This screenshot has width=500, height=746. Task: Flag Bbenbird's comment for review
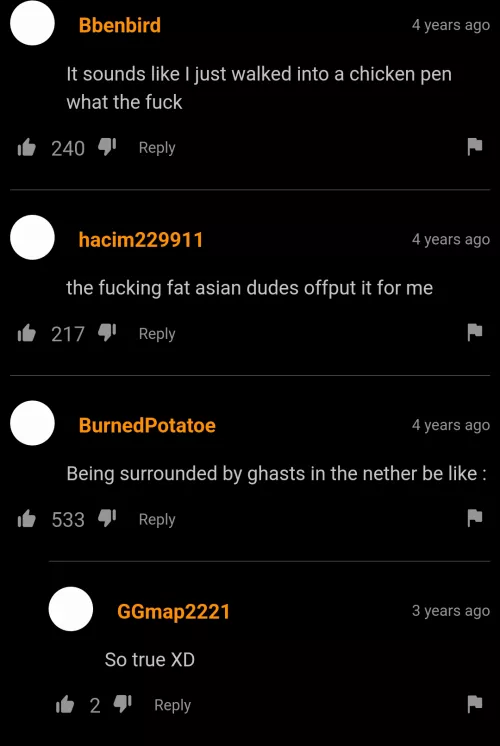pyautogui.click(x=474, y=147)
